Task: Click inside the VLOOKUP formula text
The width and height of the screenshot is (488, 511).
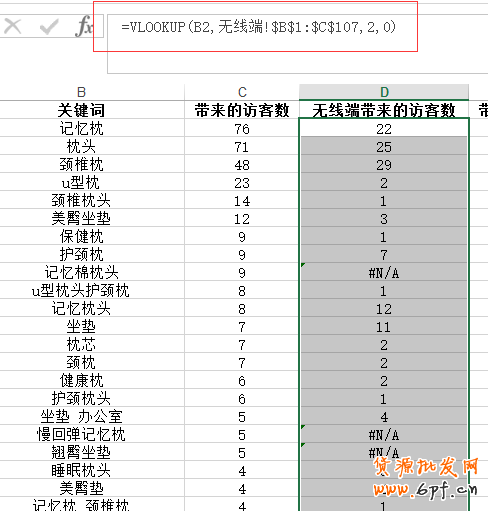Action: click(x=259, y=27)
